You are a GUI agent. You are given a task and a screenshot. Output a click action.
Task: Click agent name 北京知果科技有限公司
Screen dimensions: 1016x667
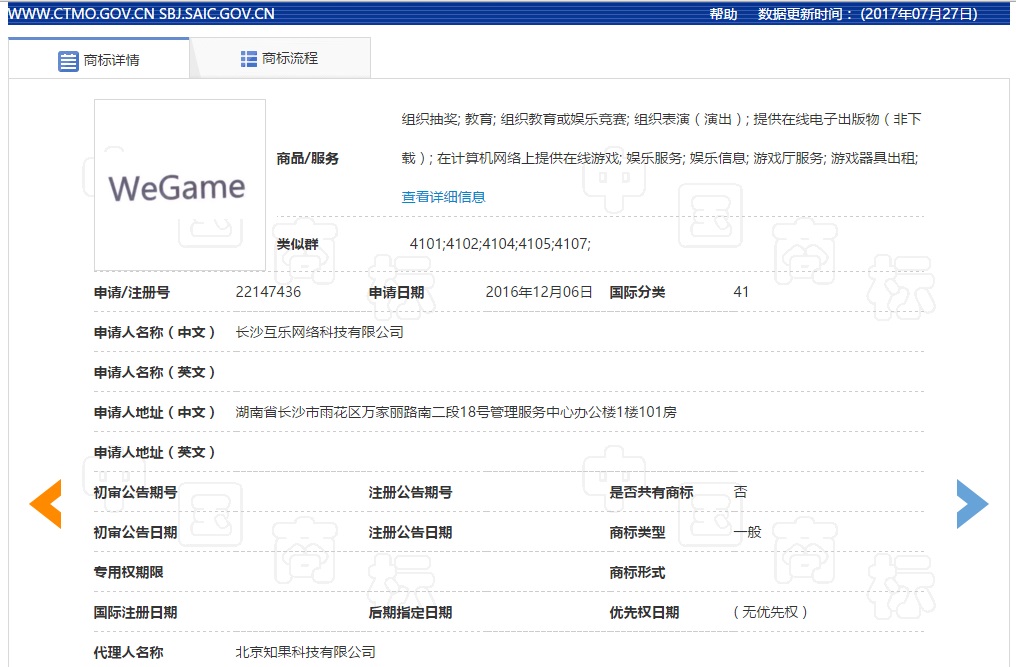(x=305, y=652)
